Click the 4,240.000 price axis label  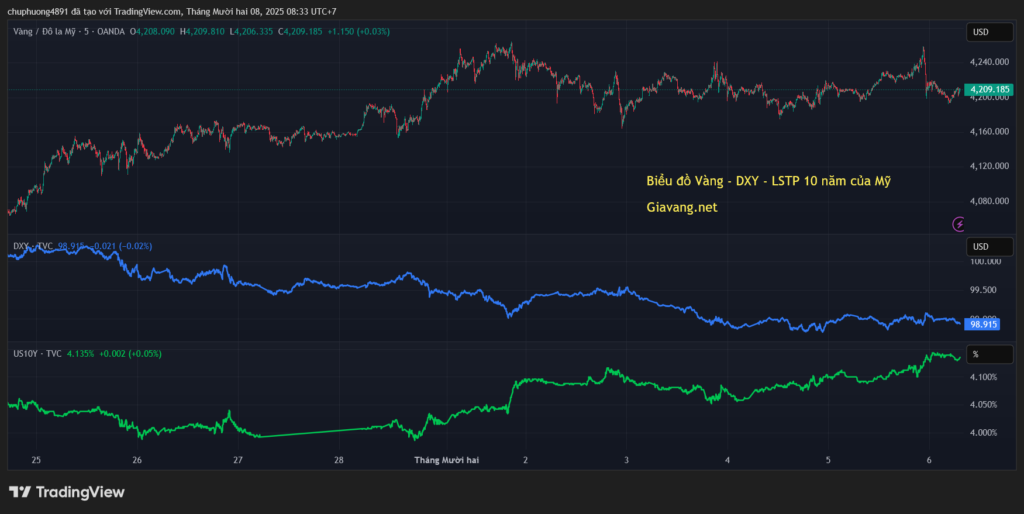click(989, 62)
